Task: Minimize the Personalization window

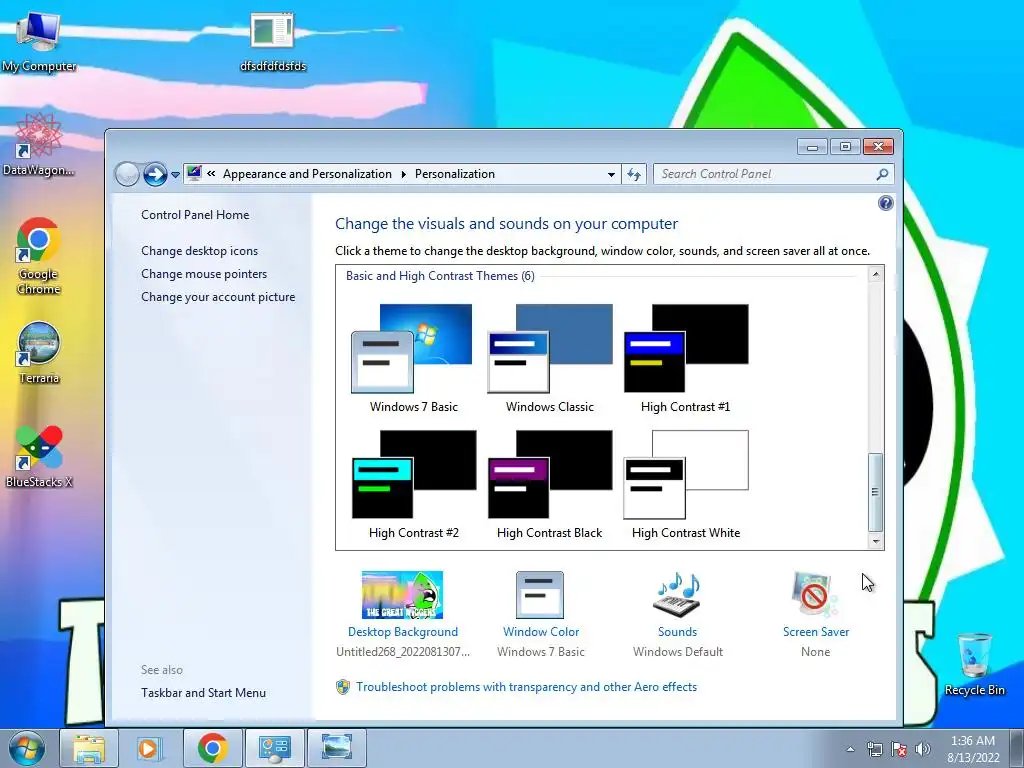Action: click(812, 147)
